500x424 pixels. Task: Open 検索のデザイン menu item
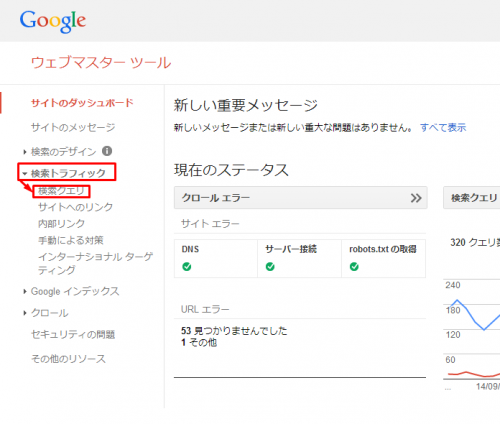click(63, 152)
